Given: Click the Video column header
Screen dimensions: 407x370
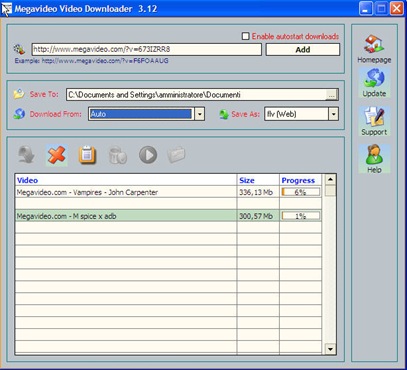Looking at the screenshot, I should pos(126,180).
